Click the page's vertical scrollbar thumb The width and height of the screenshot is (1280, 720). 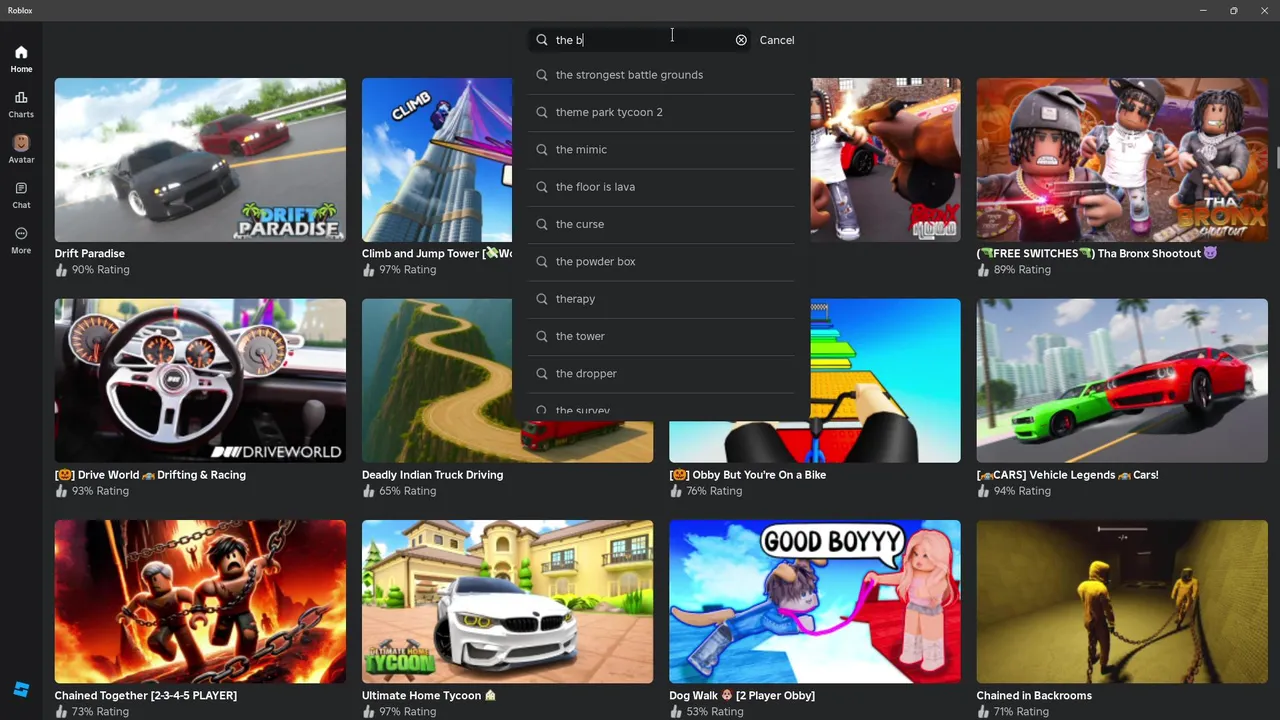[x=1276, y=159]
